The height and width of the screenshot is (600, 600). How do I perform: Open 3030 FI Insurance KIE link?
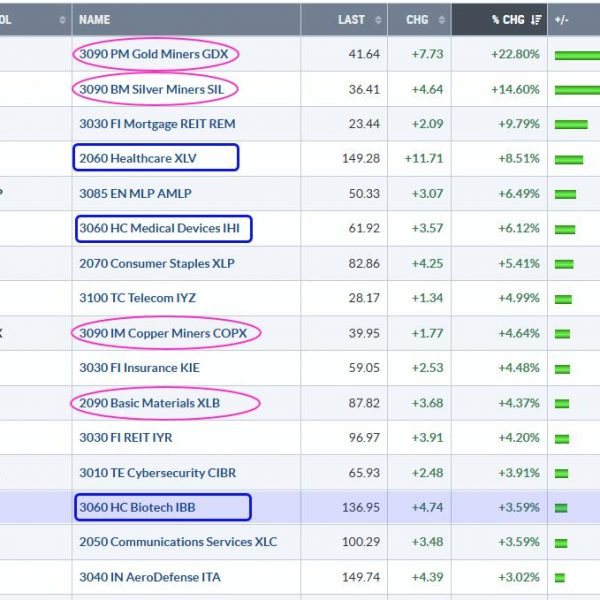click(139, 368)
